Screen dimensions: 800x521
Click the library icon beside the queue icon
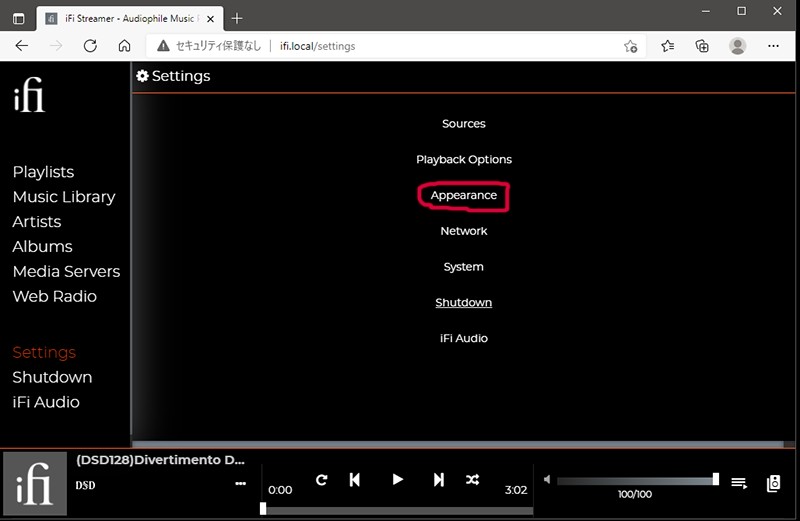tap(773, 483)
